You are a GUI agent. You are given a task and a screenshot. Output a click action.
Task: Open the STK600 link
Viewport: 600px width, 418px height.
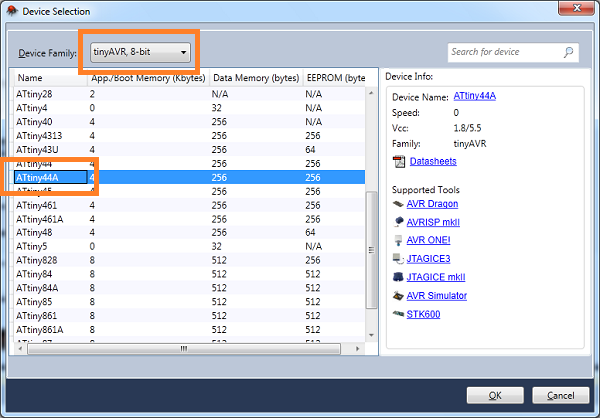pos(423,314)
